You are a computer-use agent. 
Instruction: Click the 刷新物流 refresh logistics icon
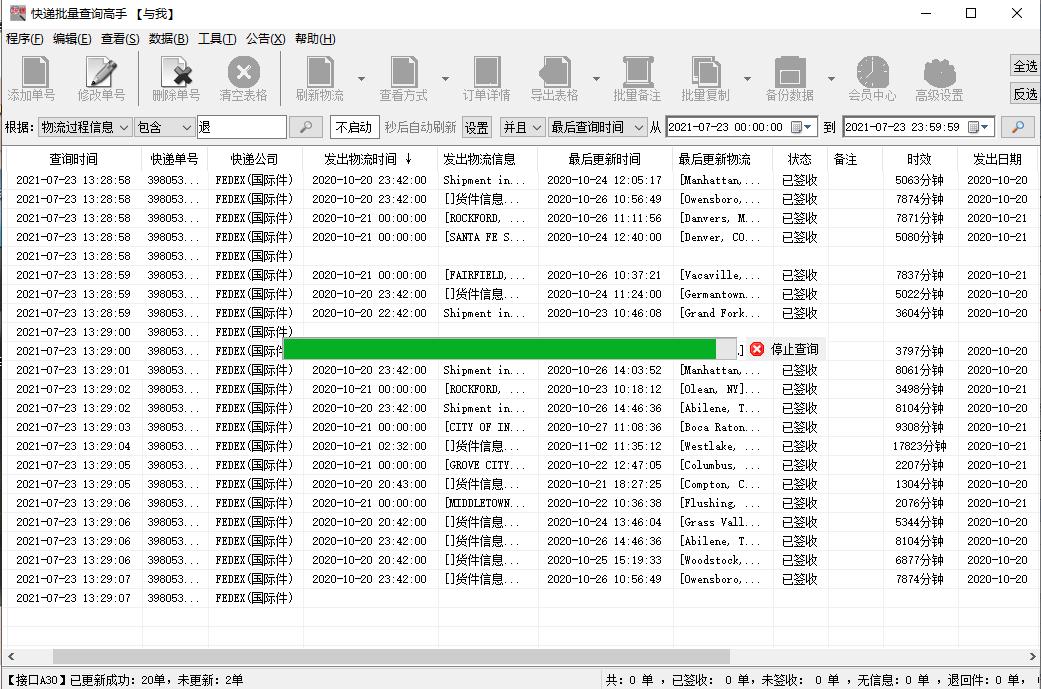(x=318, y=75)
